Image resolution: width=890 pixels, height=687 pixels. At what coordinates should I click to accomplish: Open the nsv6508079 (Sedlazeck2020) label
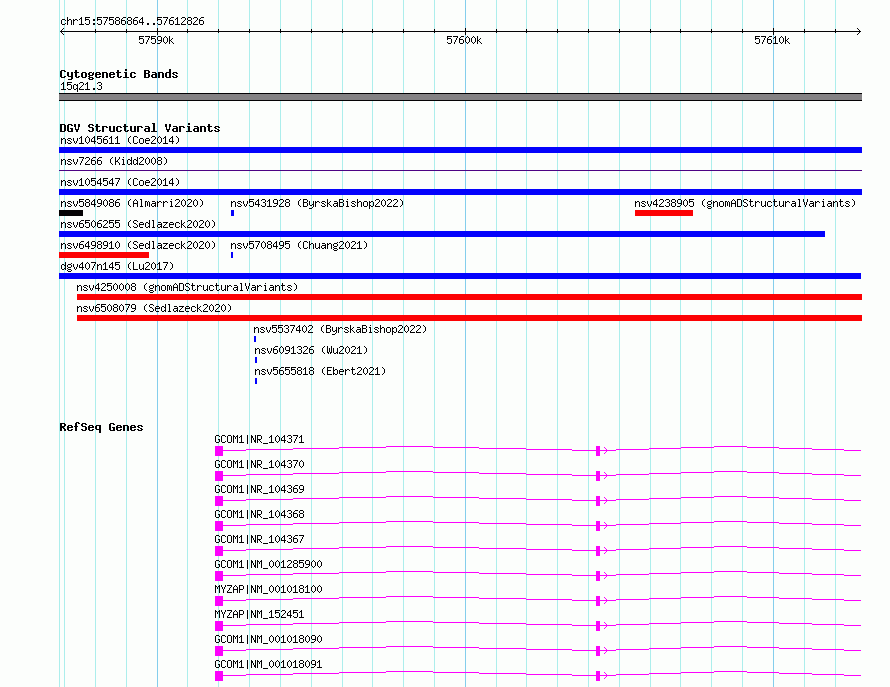click(x=154, y=308)
